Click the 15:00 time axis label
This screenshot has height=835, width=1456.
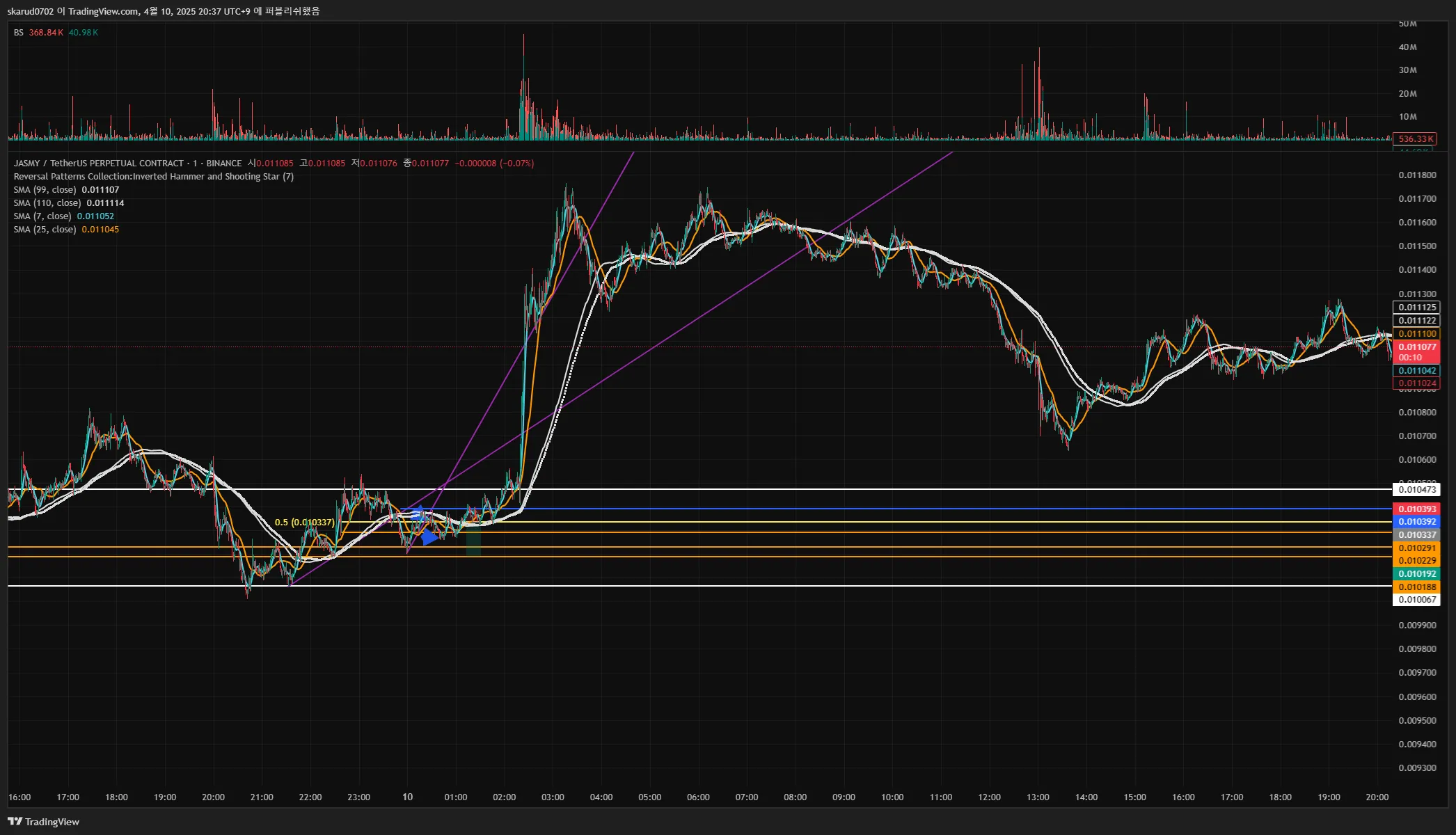[x=1134, y=797]
